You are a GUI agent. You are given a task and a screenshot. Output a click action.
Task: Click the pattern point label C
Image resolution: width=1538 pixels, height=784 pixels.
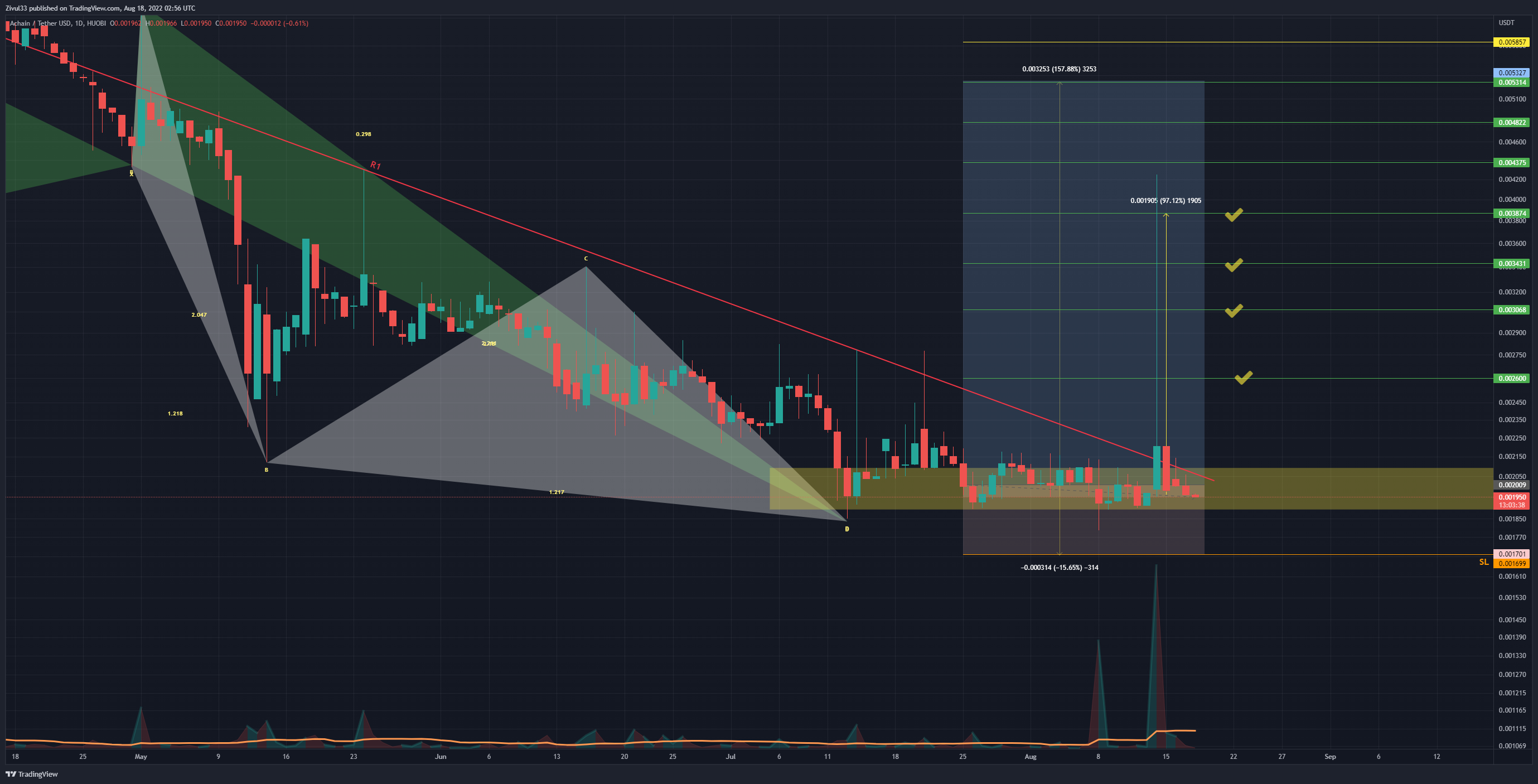(586, 259)
